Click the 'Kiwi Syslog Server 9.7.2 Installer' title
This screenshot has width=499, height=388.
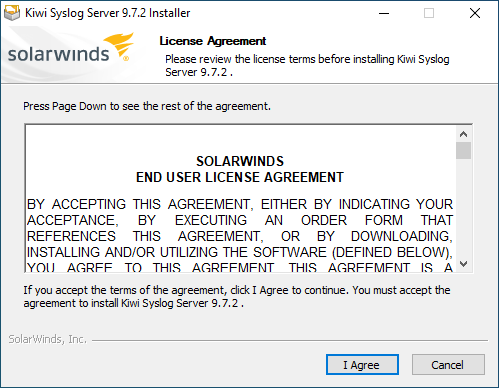coord(108,13)
